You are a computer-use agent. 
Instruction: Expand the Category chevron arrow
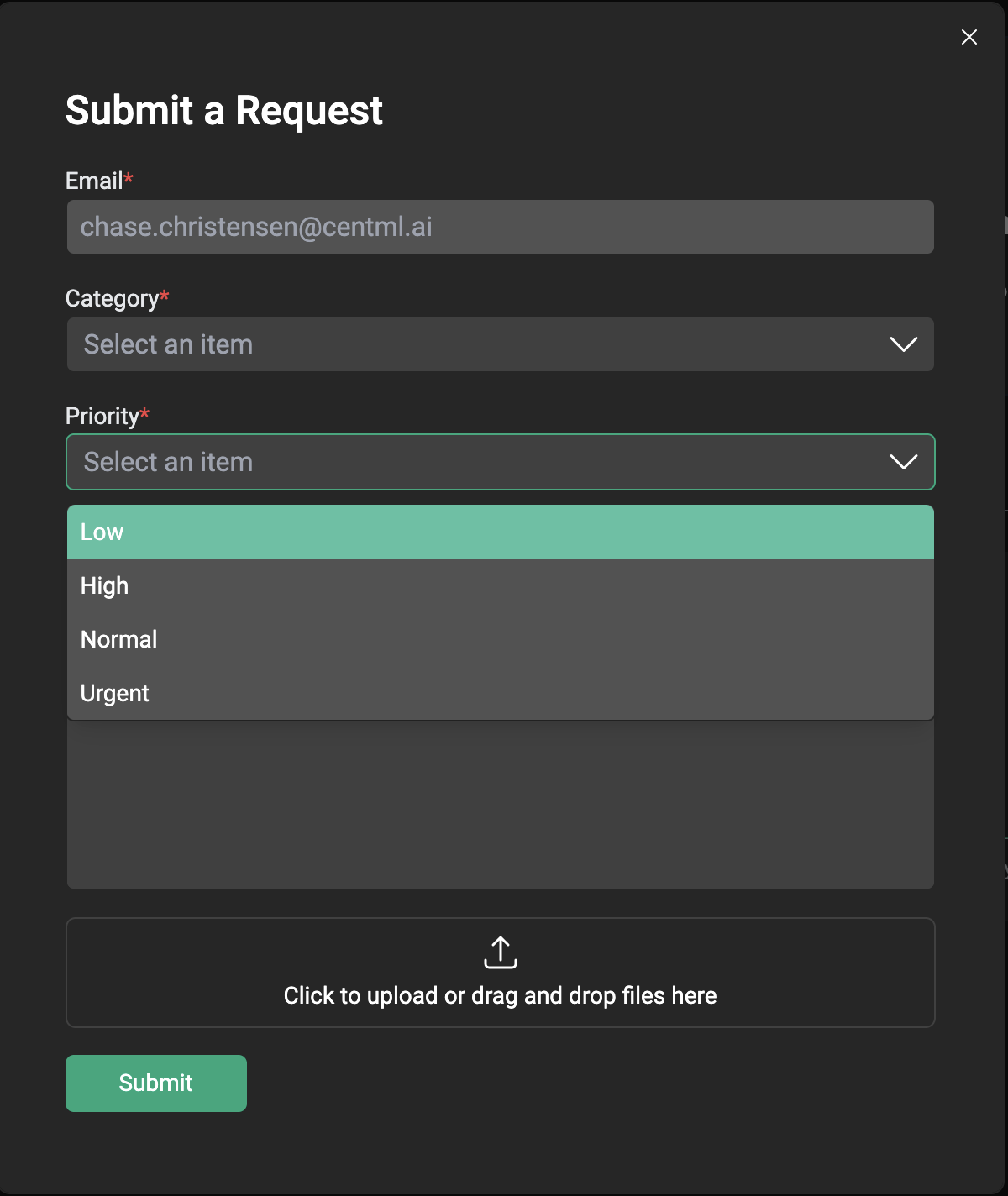(904, 344)
